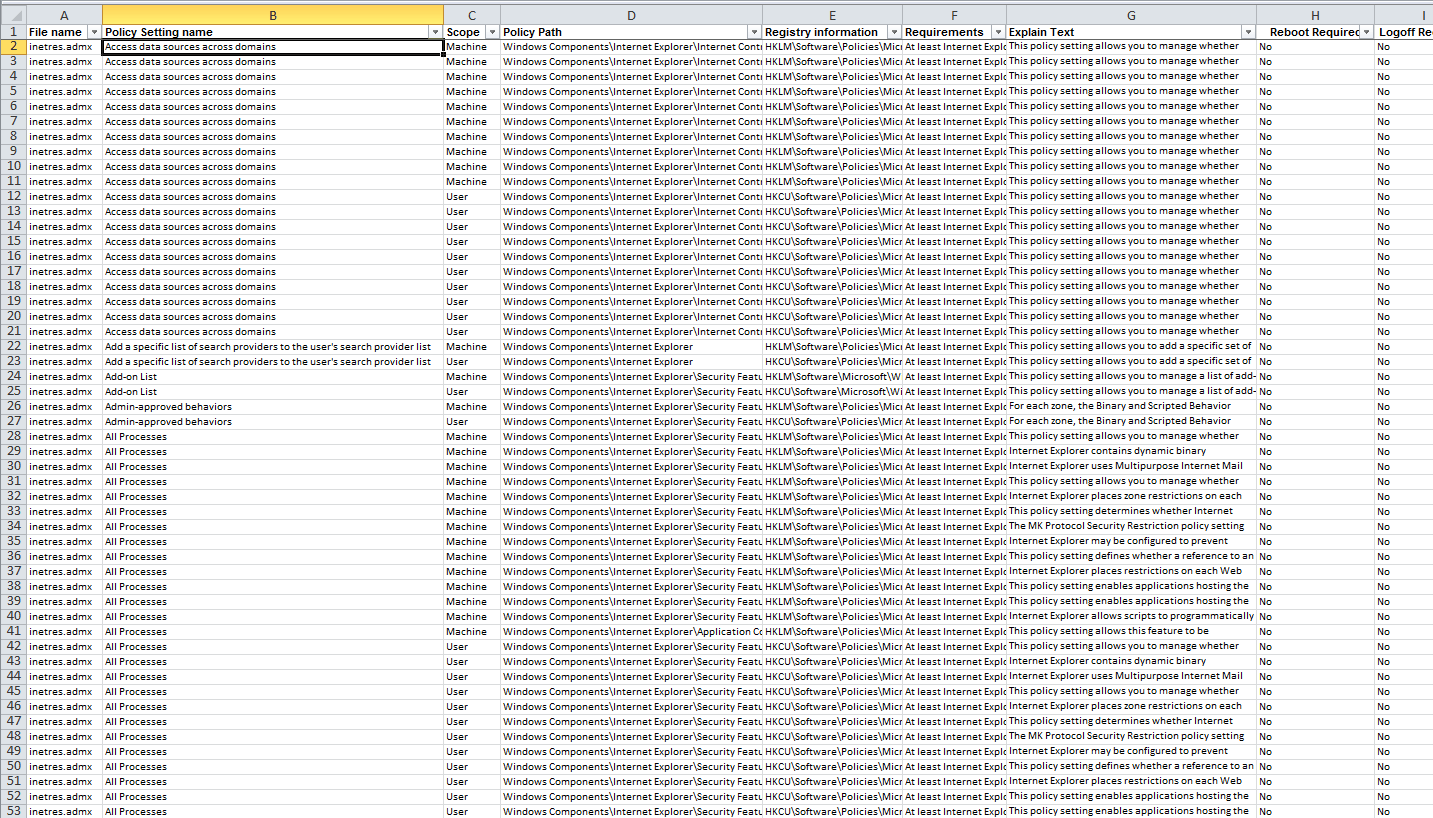The height and width of the screenshot is (818, 1433).
Task: Open the Requirements filter dropdown
Action: 998,33
